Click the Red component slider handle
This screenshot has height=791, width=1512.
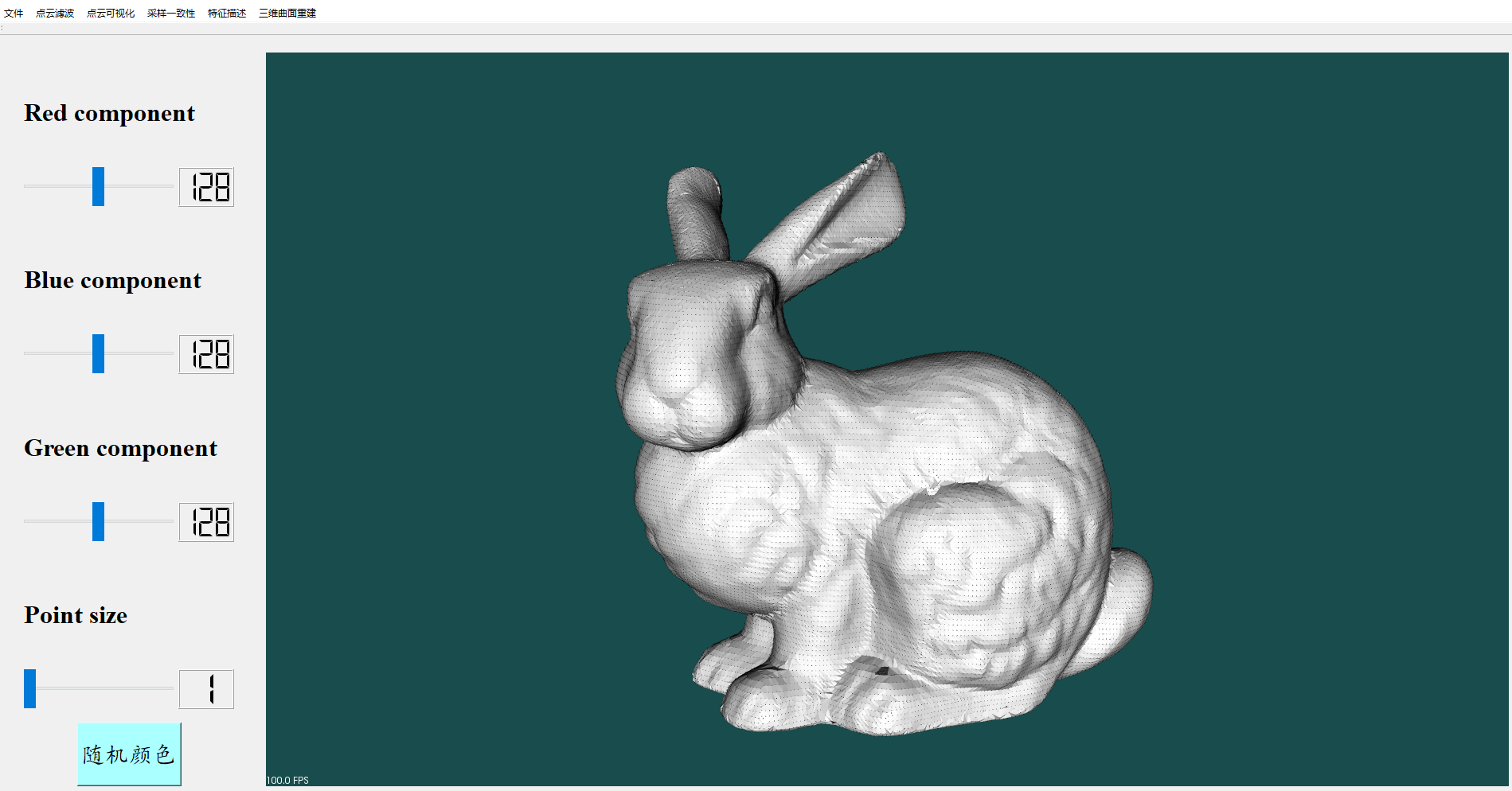pos(98,186)
